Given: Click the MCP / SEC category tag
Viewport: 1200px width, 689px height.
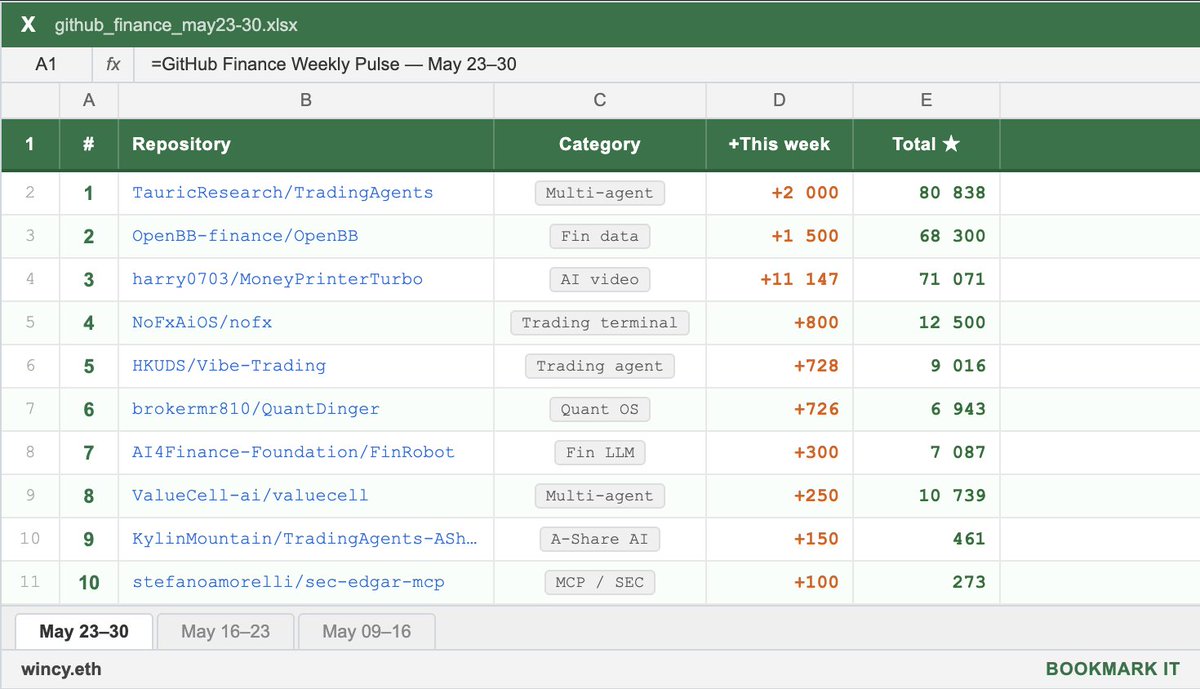Looking at the screenshot, I should (x=600, y=581).
